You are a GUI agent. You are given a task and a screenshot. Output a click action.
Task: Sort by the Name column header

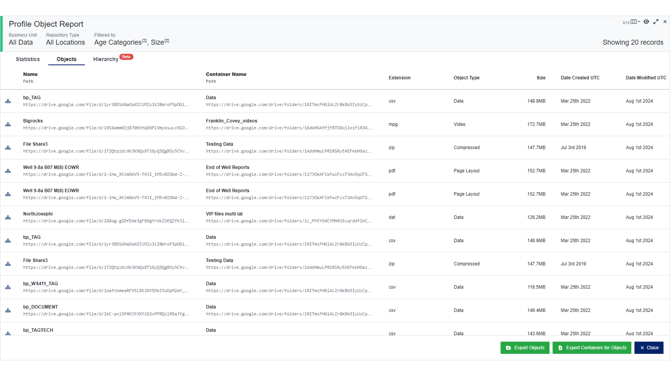coord(30,74)
